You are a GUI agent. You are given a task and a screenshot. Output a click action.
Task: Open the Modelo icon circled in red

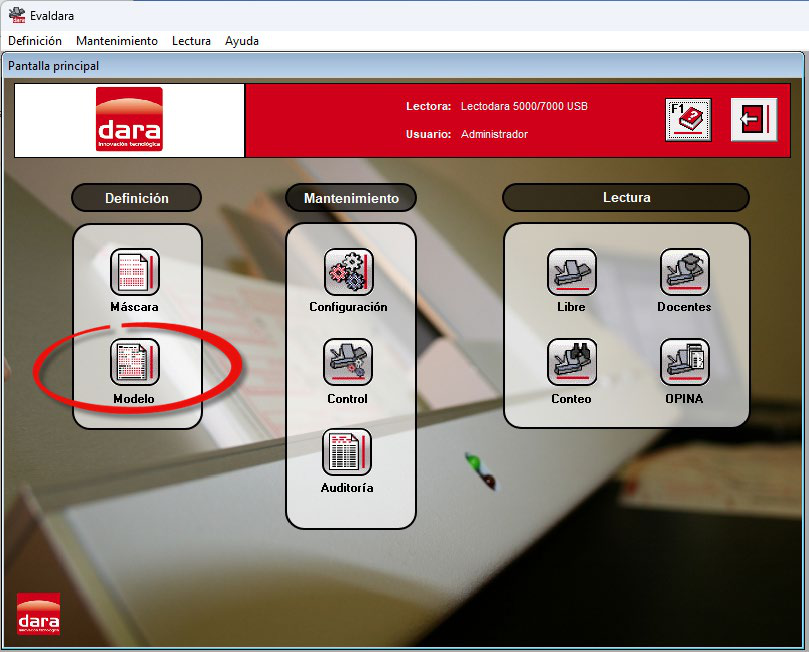pyautogui.click(x=135, y=362)
